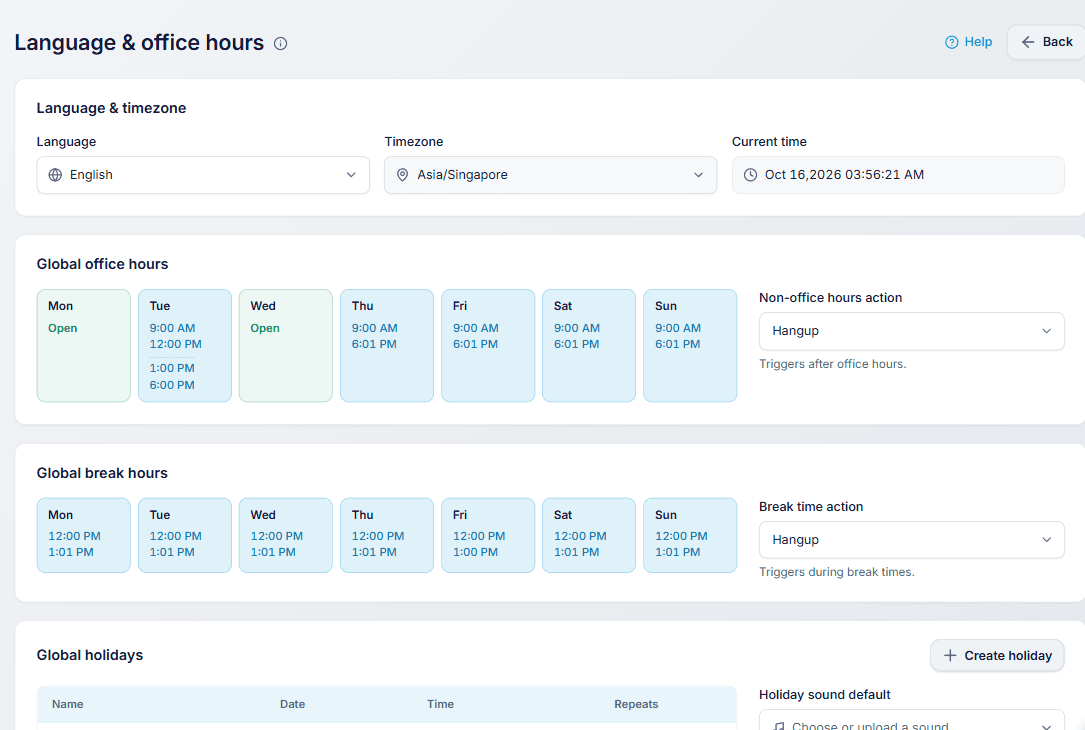Open the Holiday sound default dropdown
This screenshot has width=1085, height=730.
(911, 720)
